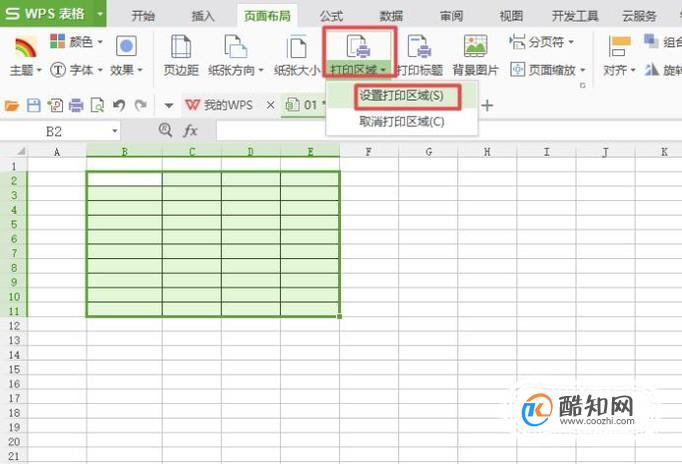
Task: Click the print preview icon
Action: (x=97, y=105)
